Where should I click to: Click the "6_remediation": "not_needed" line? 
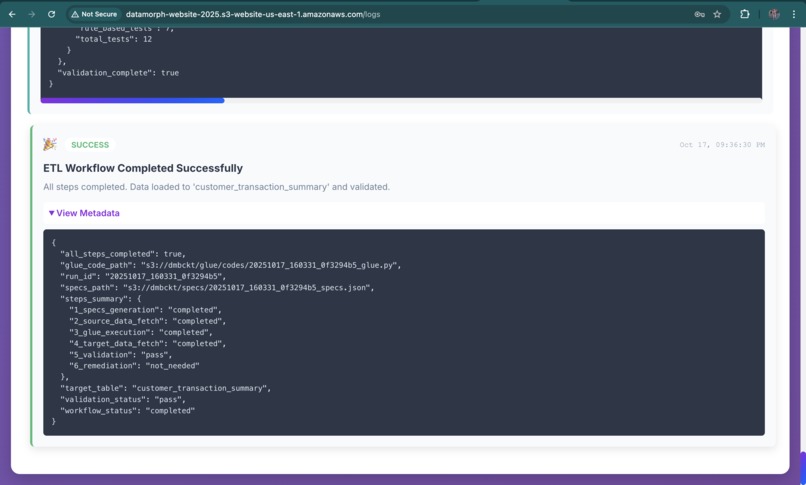tap(134, 366)
